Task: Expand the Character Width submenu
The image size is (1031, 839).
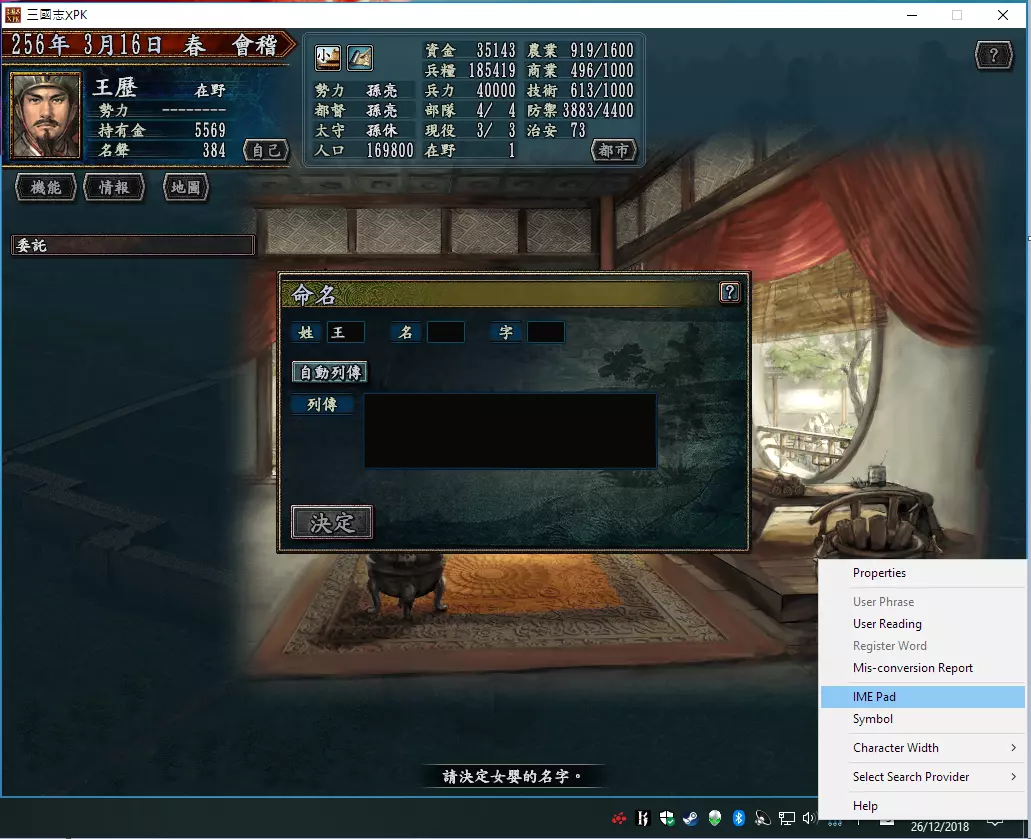Action: [x=923, y=748]
